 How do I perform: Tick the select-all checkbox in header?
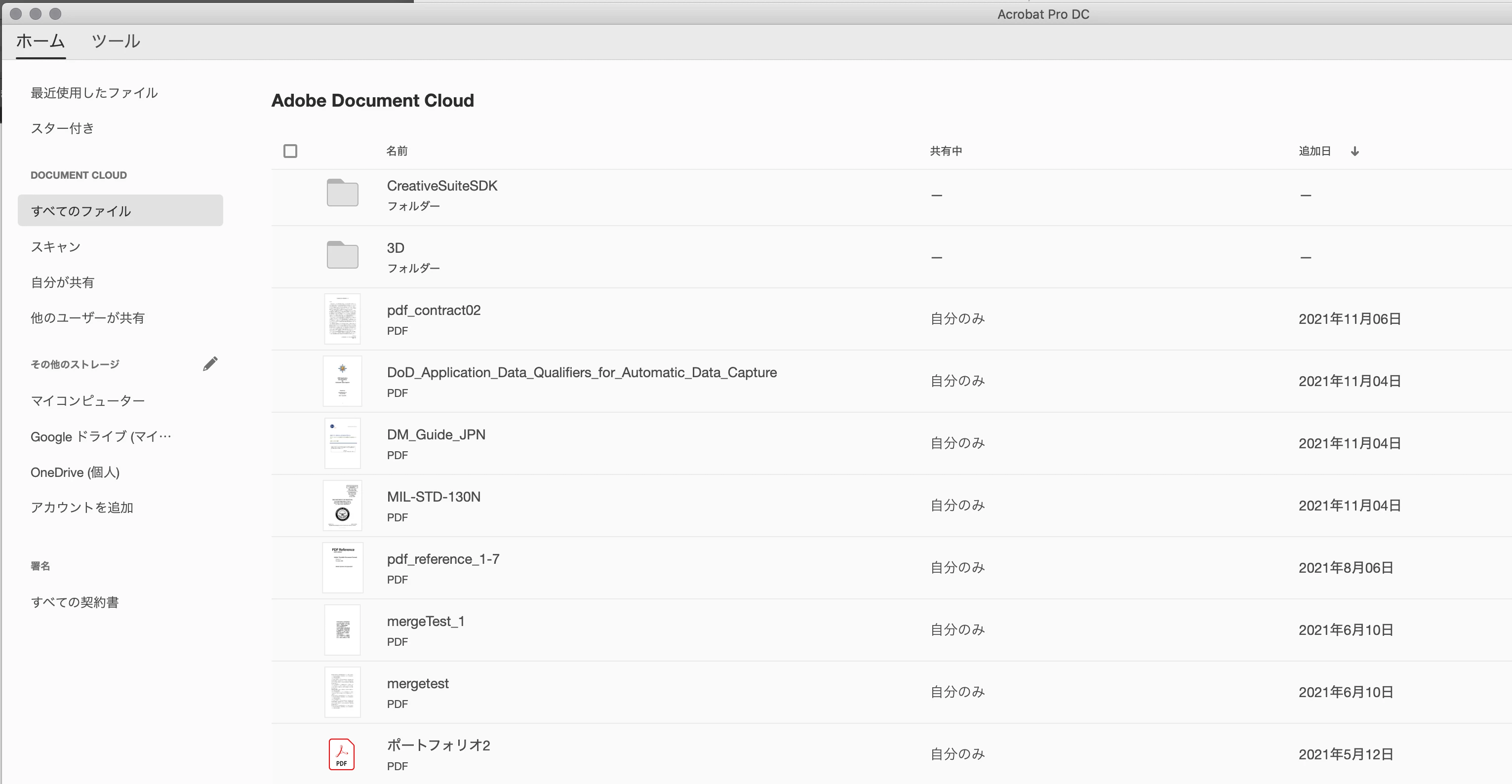click(x=290, y=151)
